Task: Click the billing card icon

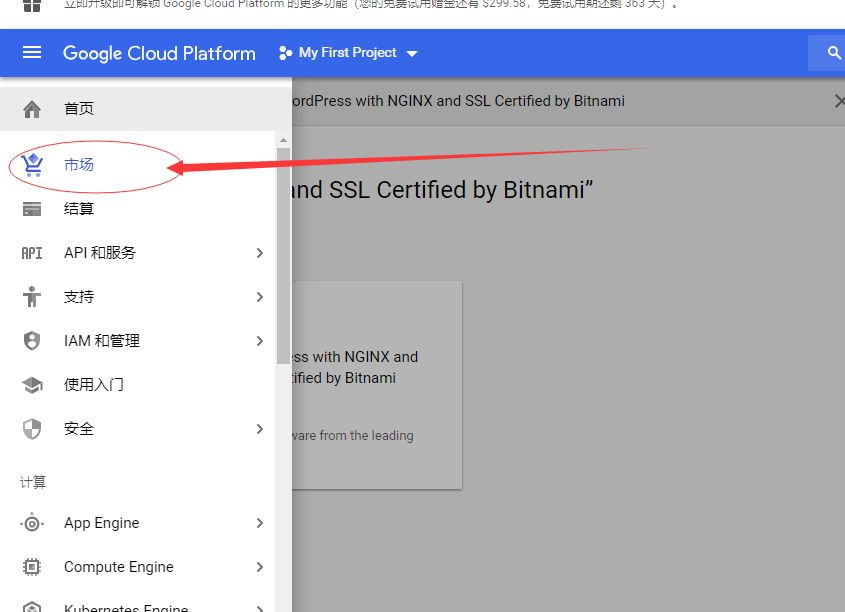Action: coord(32,209)
